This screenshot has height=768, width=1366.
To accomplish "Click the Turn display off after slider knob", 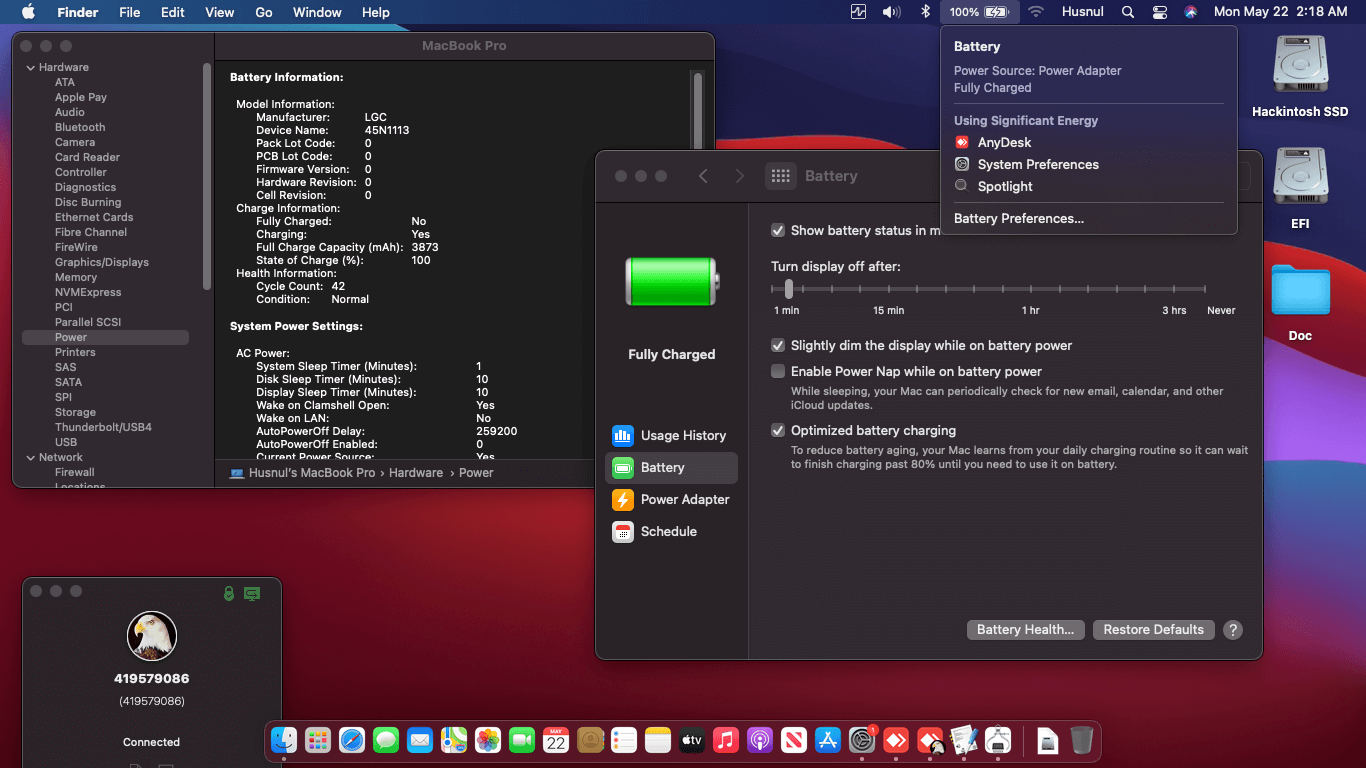I will (789, 288).
